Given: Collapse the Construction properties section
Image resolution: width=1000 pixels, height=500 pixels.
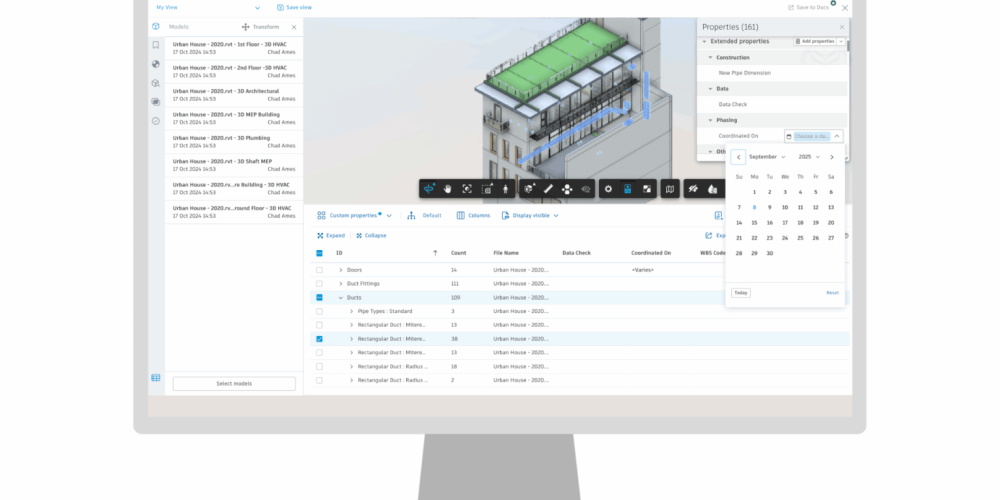Looking at the screenshot, I should 710,57.
